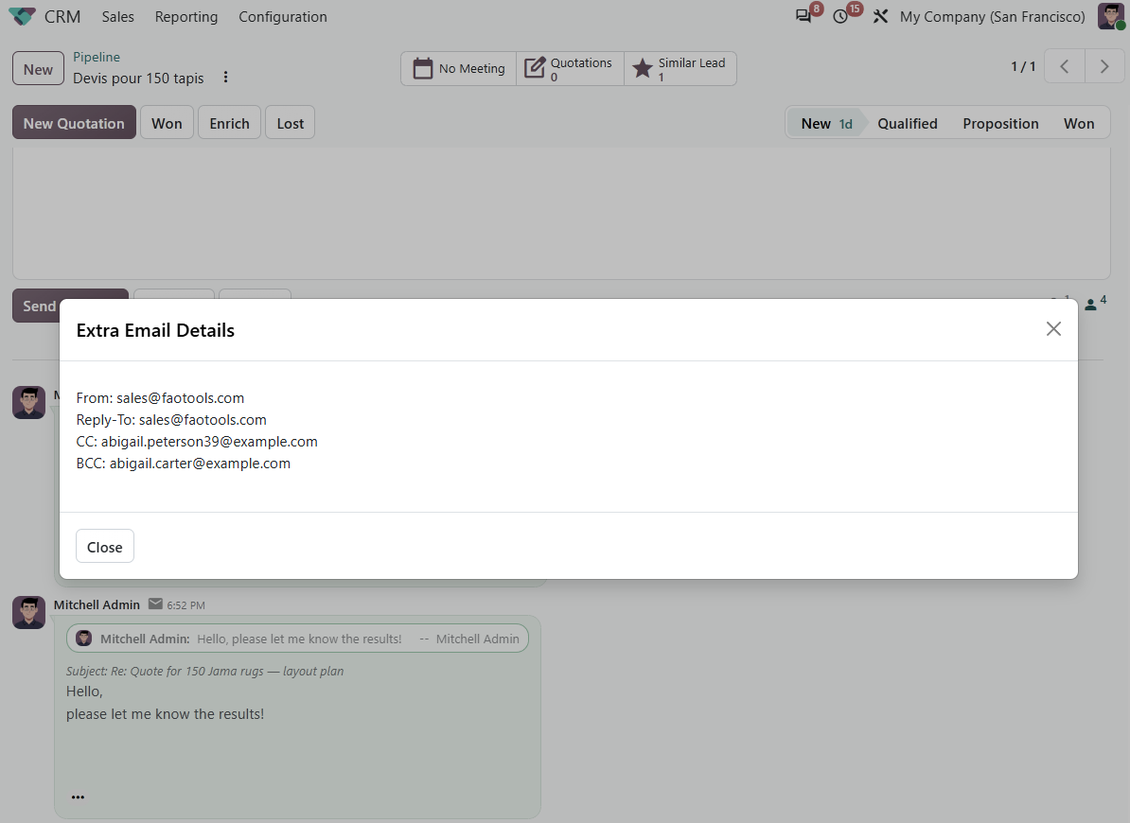Click the No Meeting calendar button

click(458, 68)
